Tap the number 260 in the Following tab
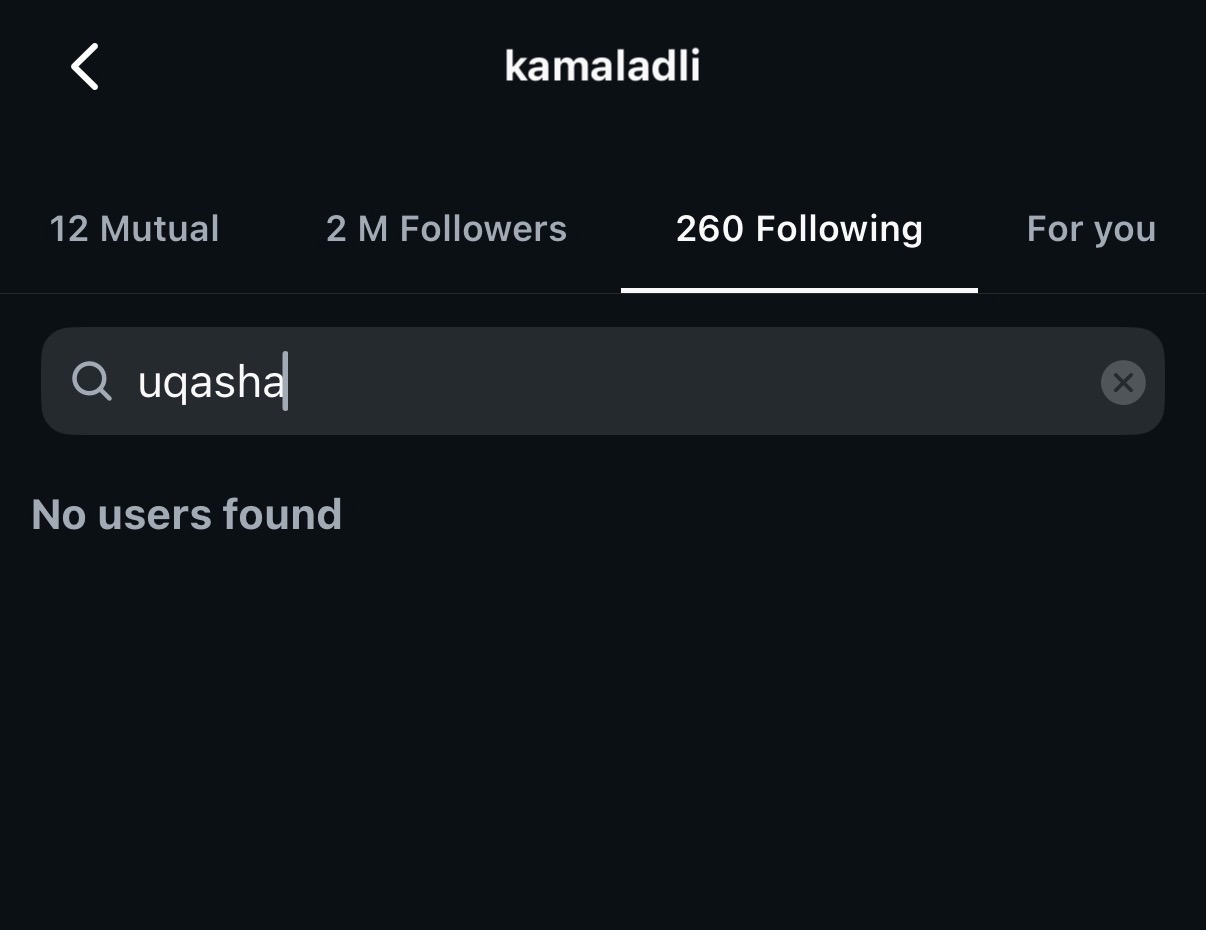Viewport: 1206px width, 930px height. click(709, 229)
